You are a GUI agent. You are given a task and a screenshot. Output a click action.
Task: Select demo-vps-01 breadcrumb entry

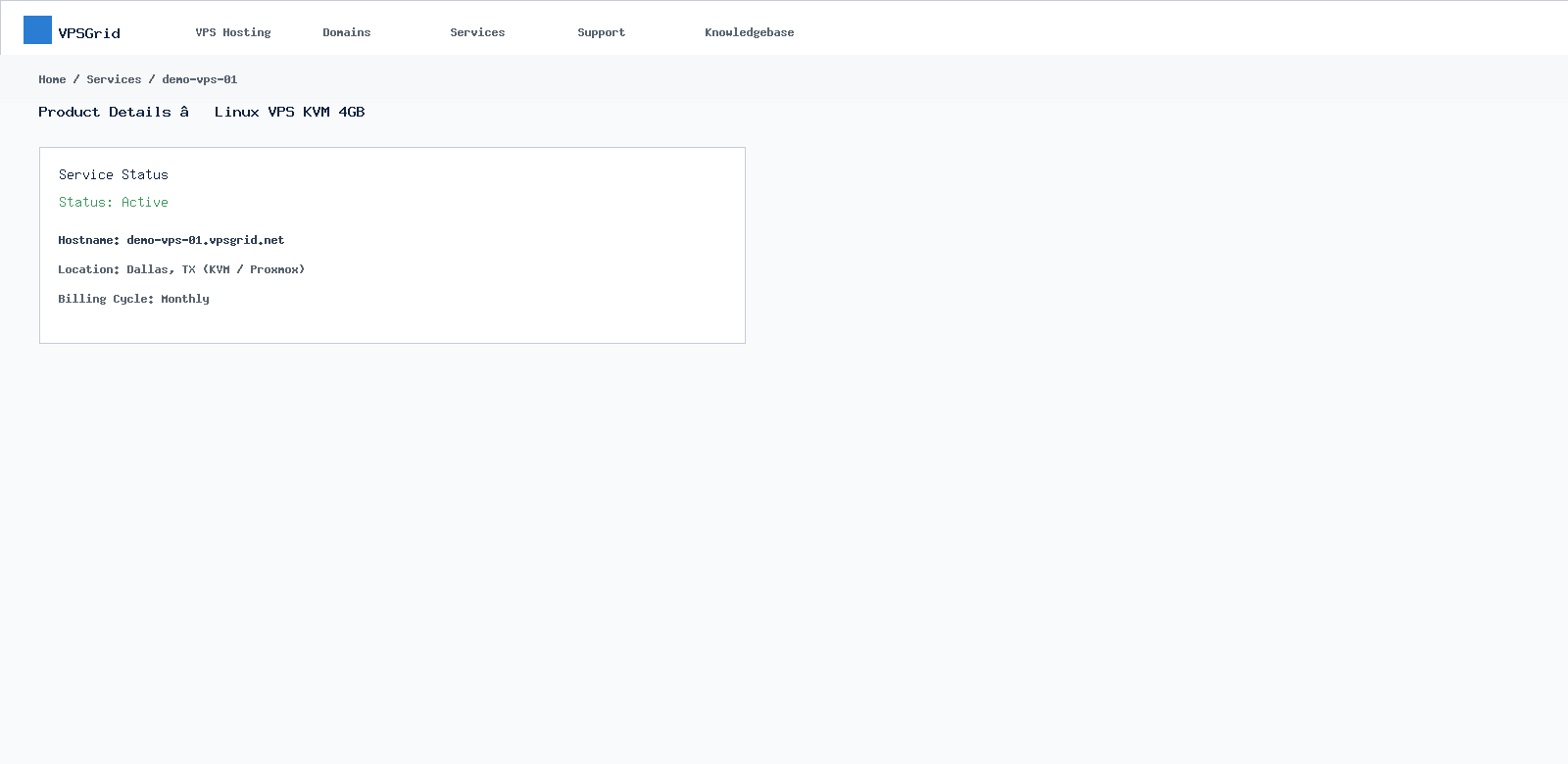coord(200,79)
